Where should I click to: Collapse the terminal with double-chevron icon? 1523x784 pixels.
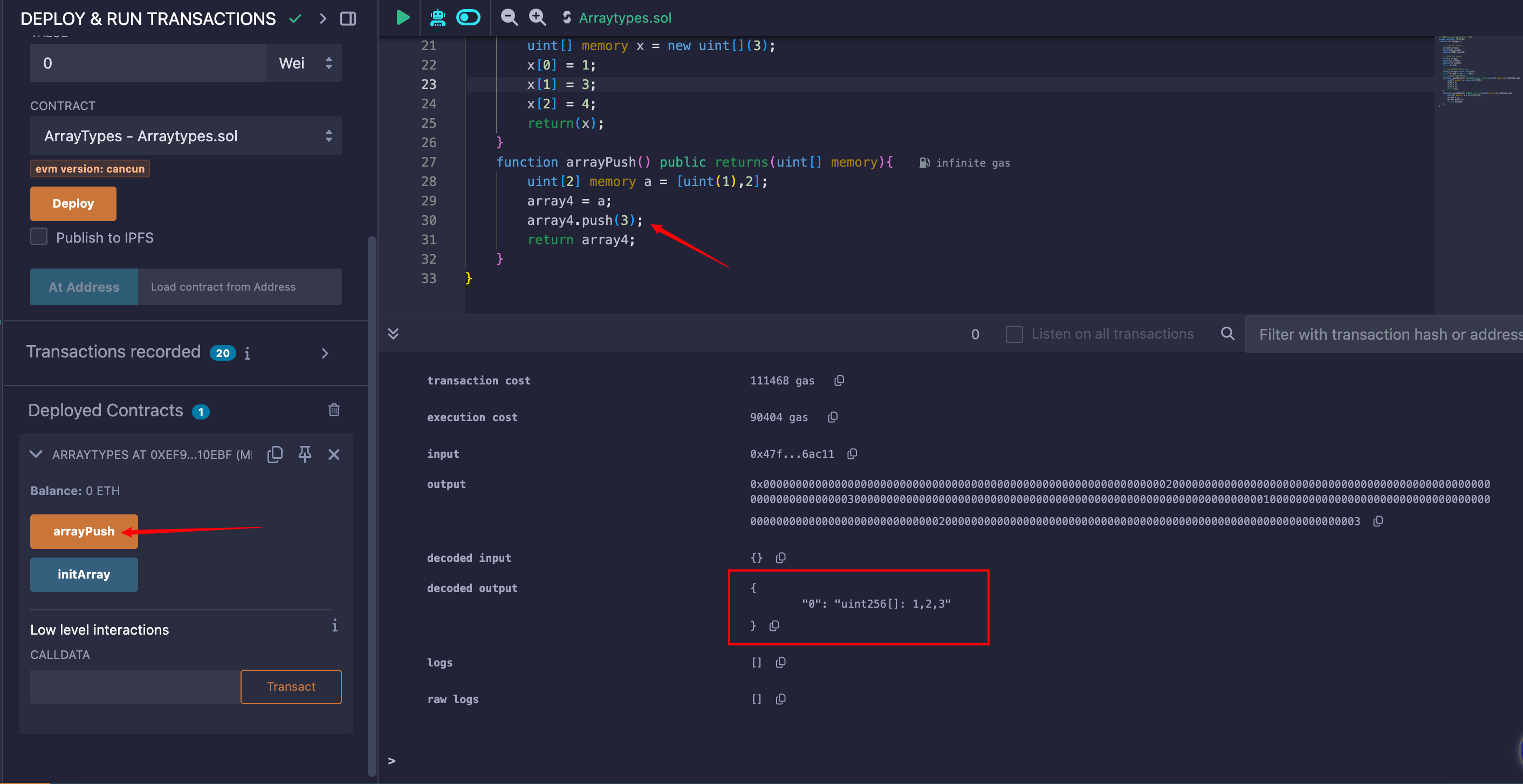pyautogui.click(x=393, y=333)
